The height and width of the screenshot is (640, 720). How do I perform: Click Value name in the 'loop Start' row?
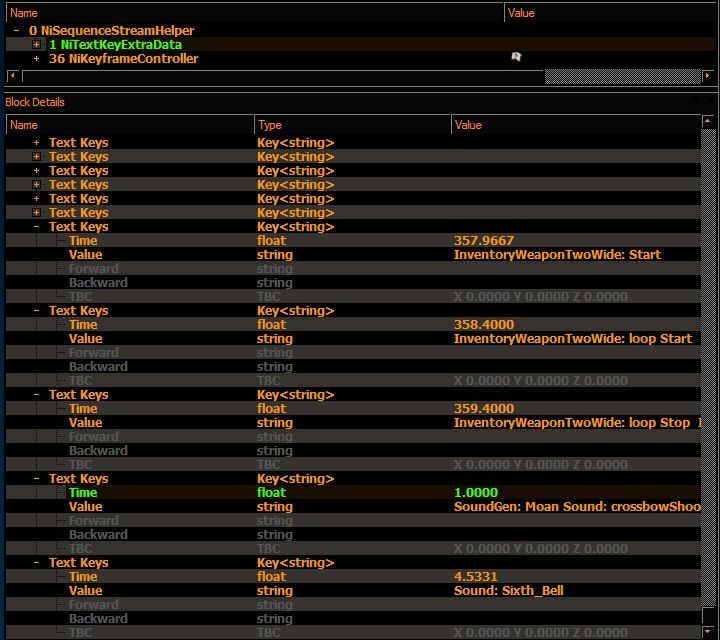pyautogui.click(x=85, y=339)
